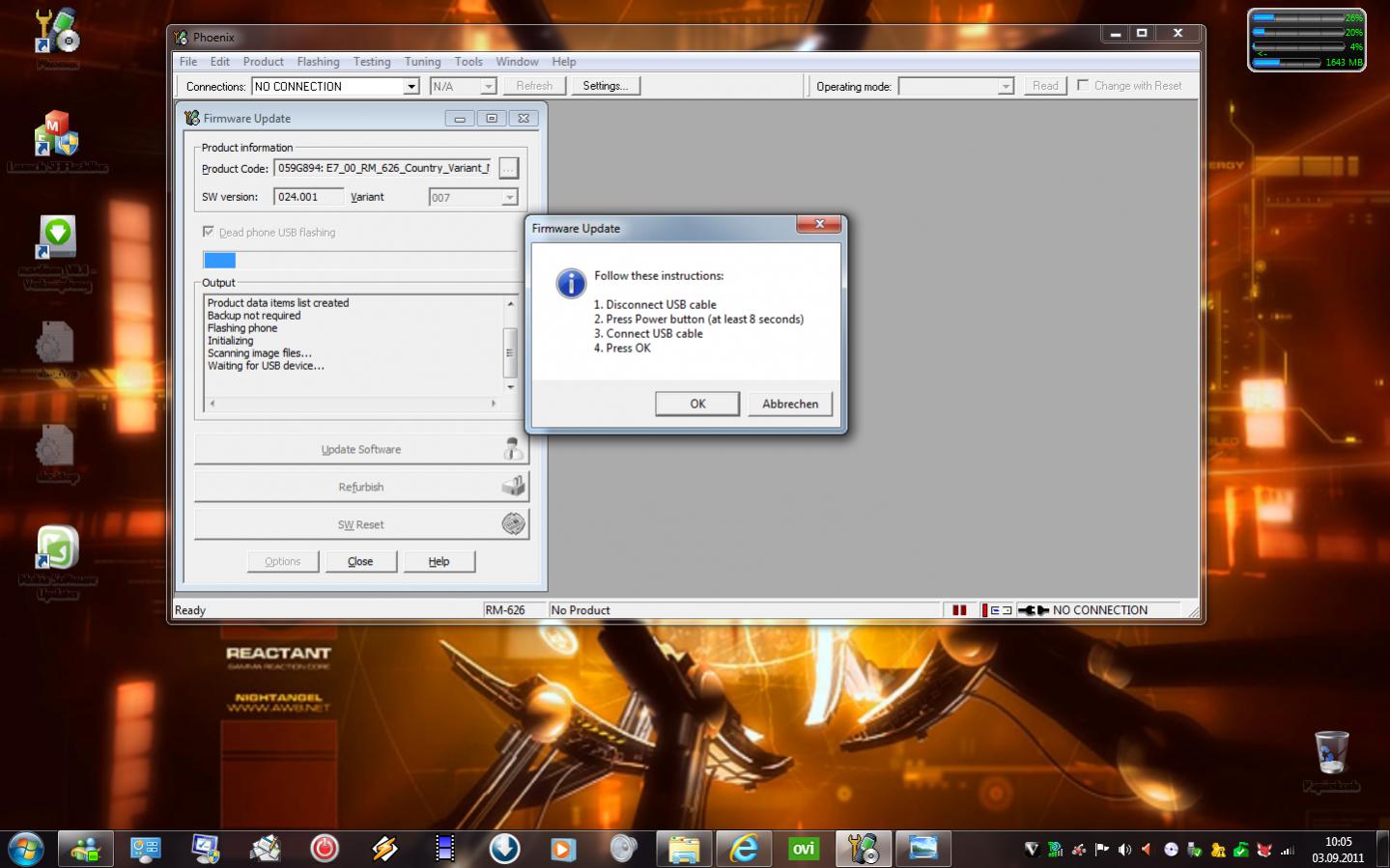Click the picture viewer taskbar icon
This screenshot has height=868, width=1390.
[923, 850]
